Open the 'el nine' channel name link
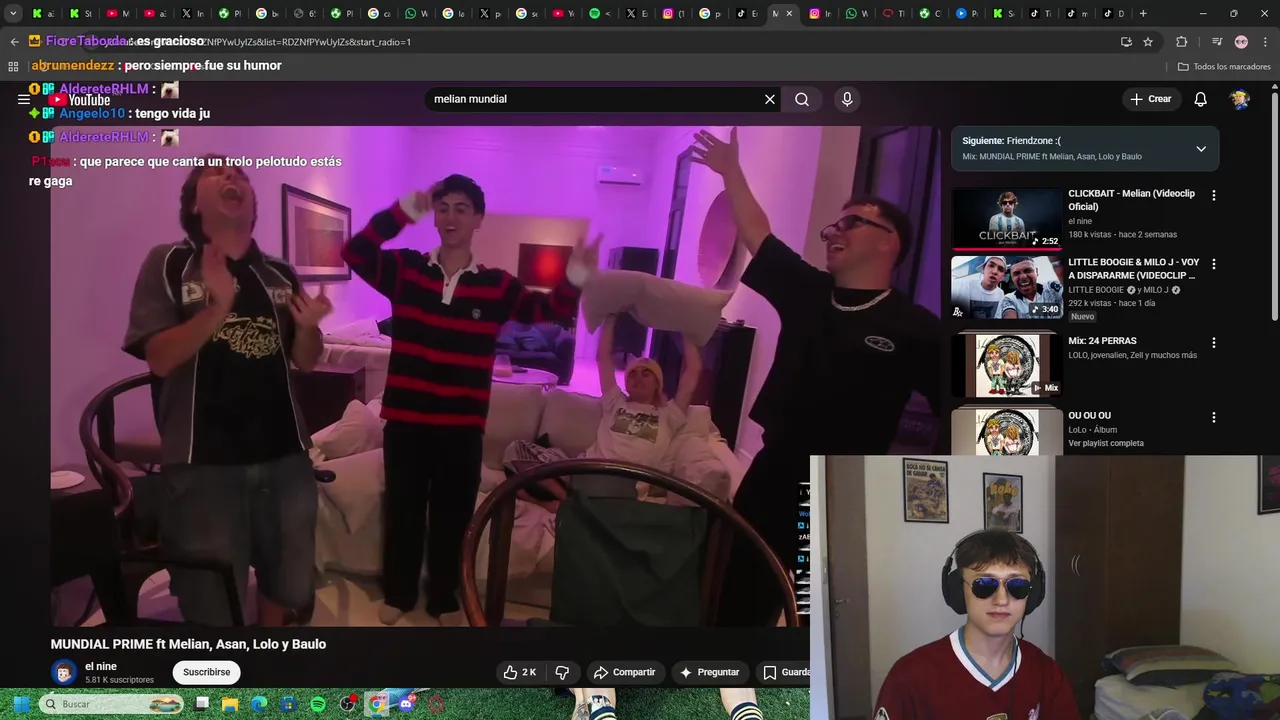 point(101,666)
